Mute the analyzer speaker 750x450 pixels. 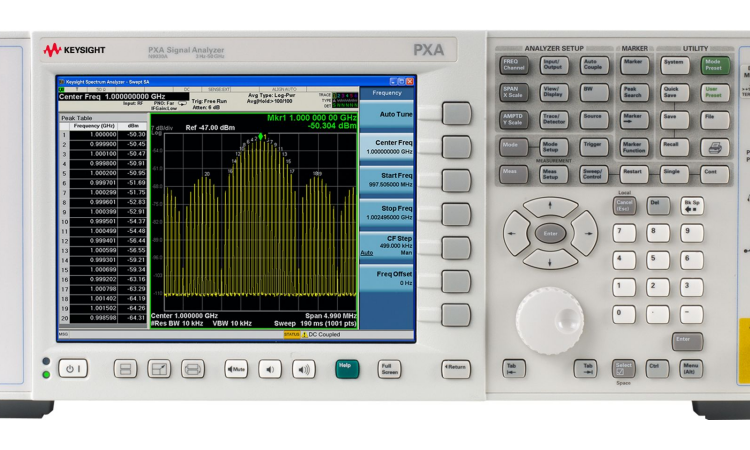tap(236, 369)
